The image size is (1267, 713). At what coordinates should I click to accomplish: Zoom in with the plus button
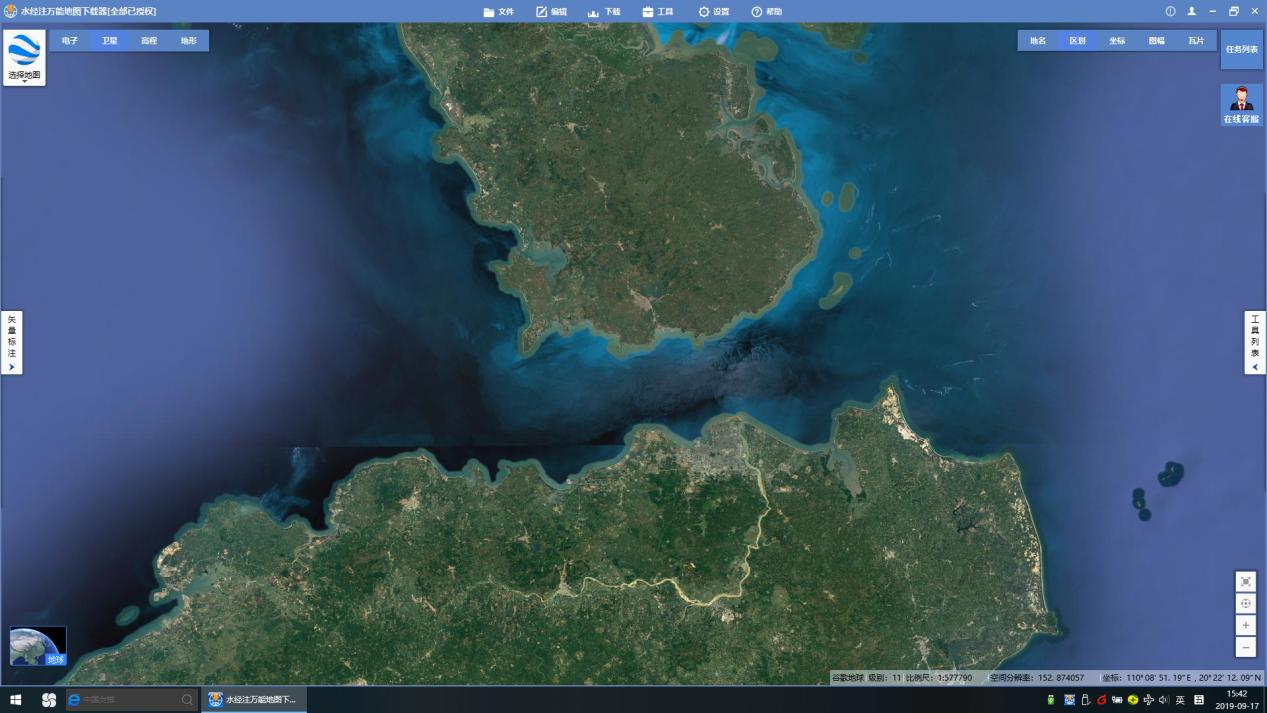pos(1245,626)
